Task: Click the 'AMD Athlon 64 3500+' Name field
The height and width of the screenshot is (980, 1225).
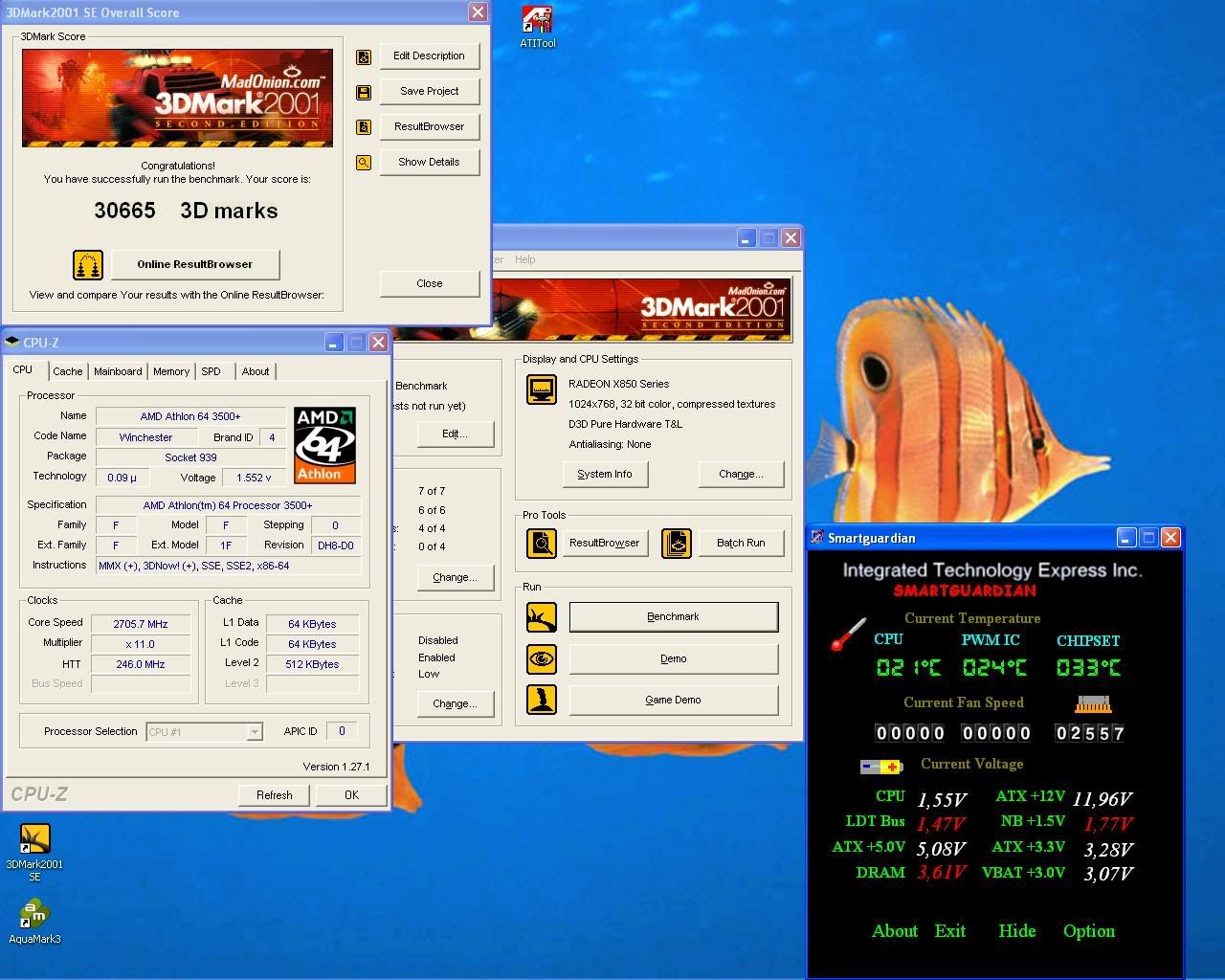Action: (x=190, y=416)
